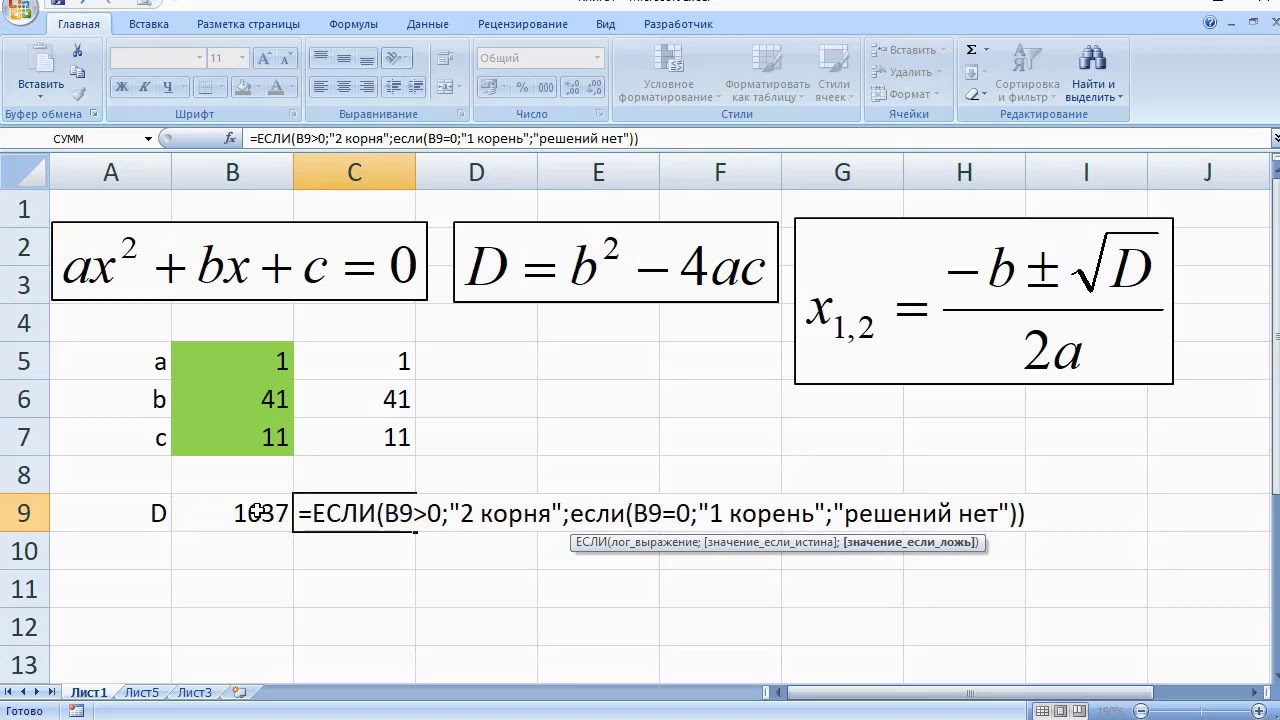
Task: Toggle align text left
Action: [x=321, y=87]
